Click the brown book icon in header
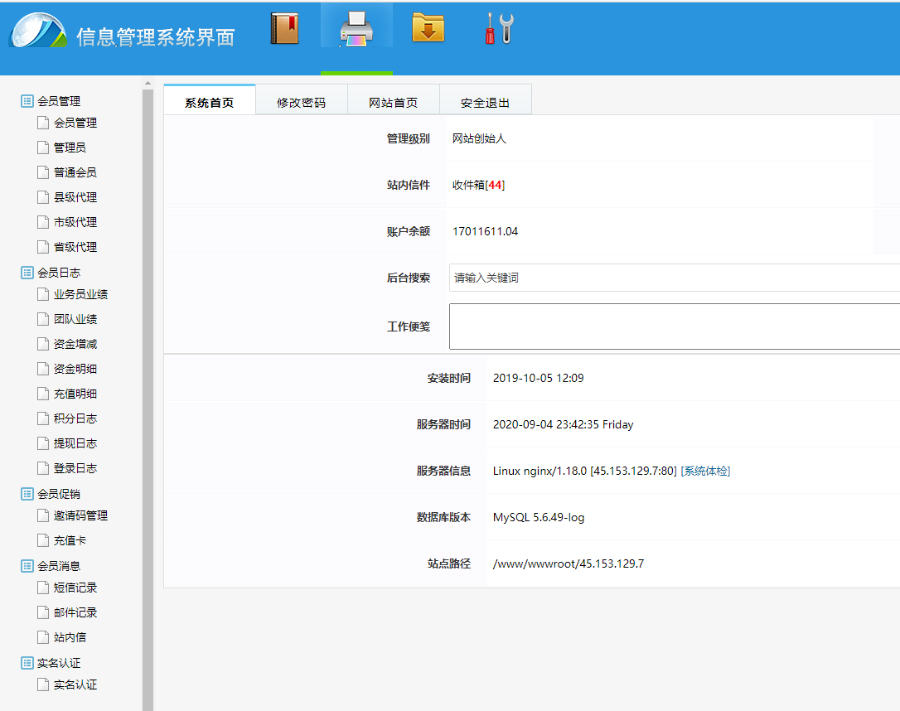Viewport: 900px width, 711px height. (285, 29)
